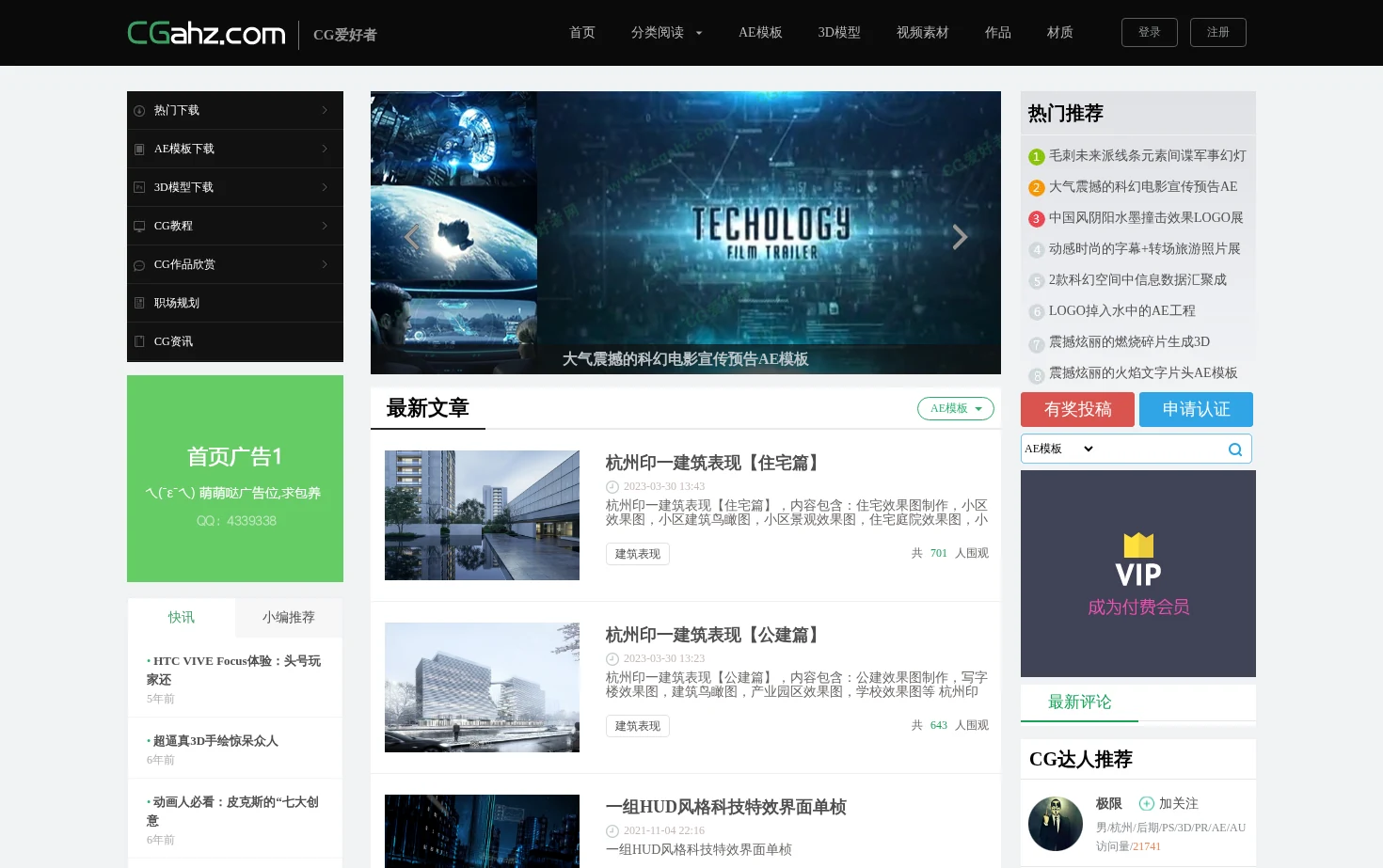Image resolution: width=1383 pixels, height=868 pixels.
Task: Click the icon beside 职场规划
Action: (139, 304)
